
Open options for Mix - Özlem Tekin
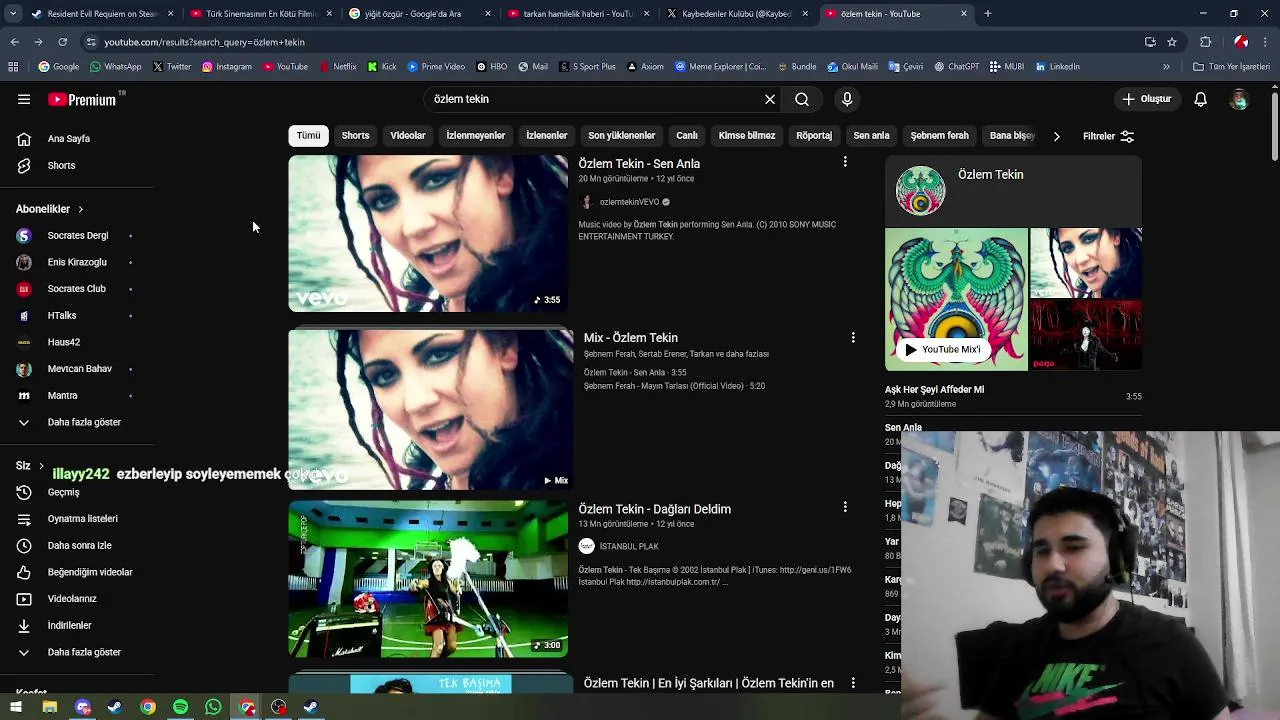click(x=853, y=338)
